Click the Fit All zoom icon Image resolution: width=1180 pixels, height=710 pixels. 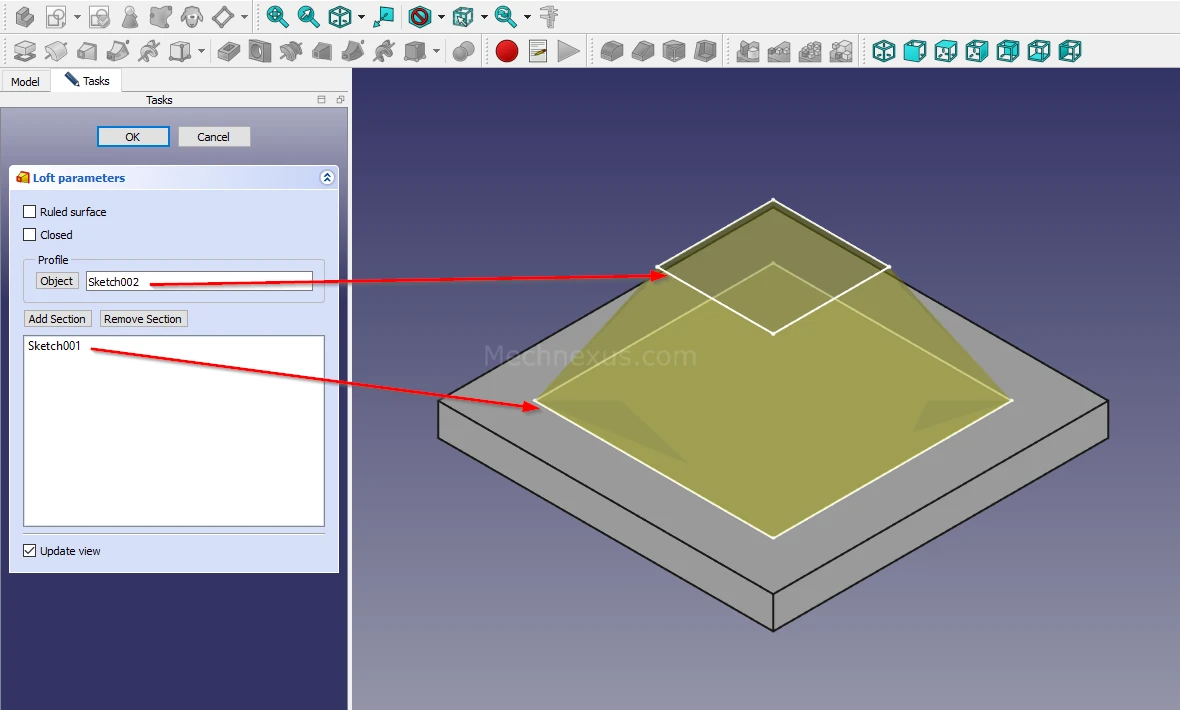click(277, 17)
